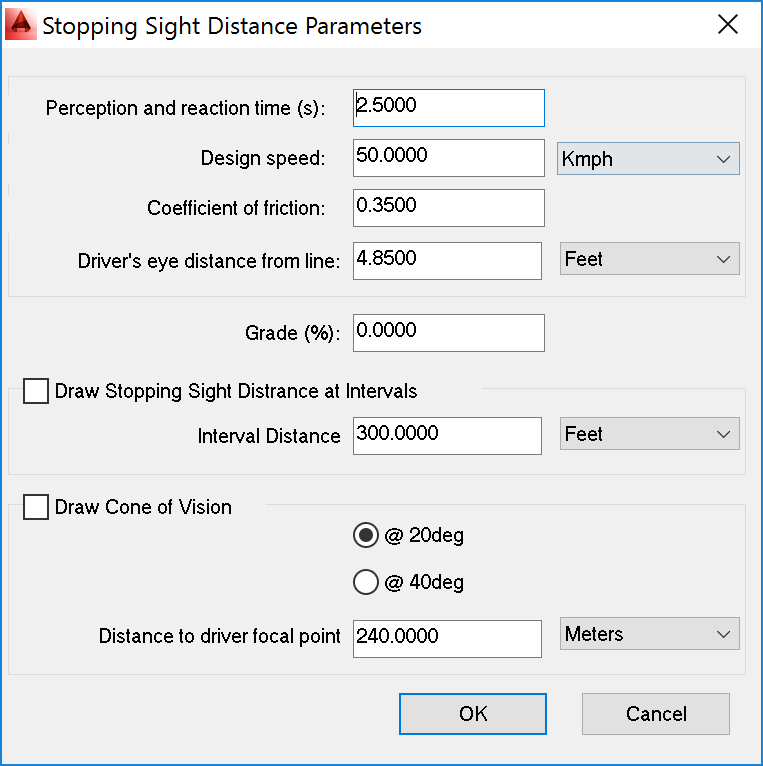Choose the @ 40deg radio option
The width and height of the screenshot is (763, 766).
click(x=365, y=582)
